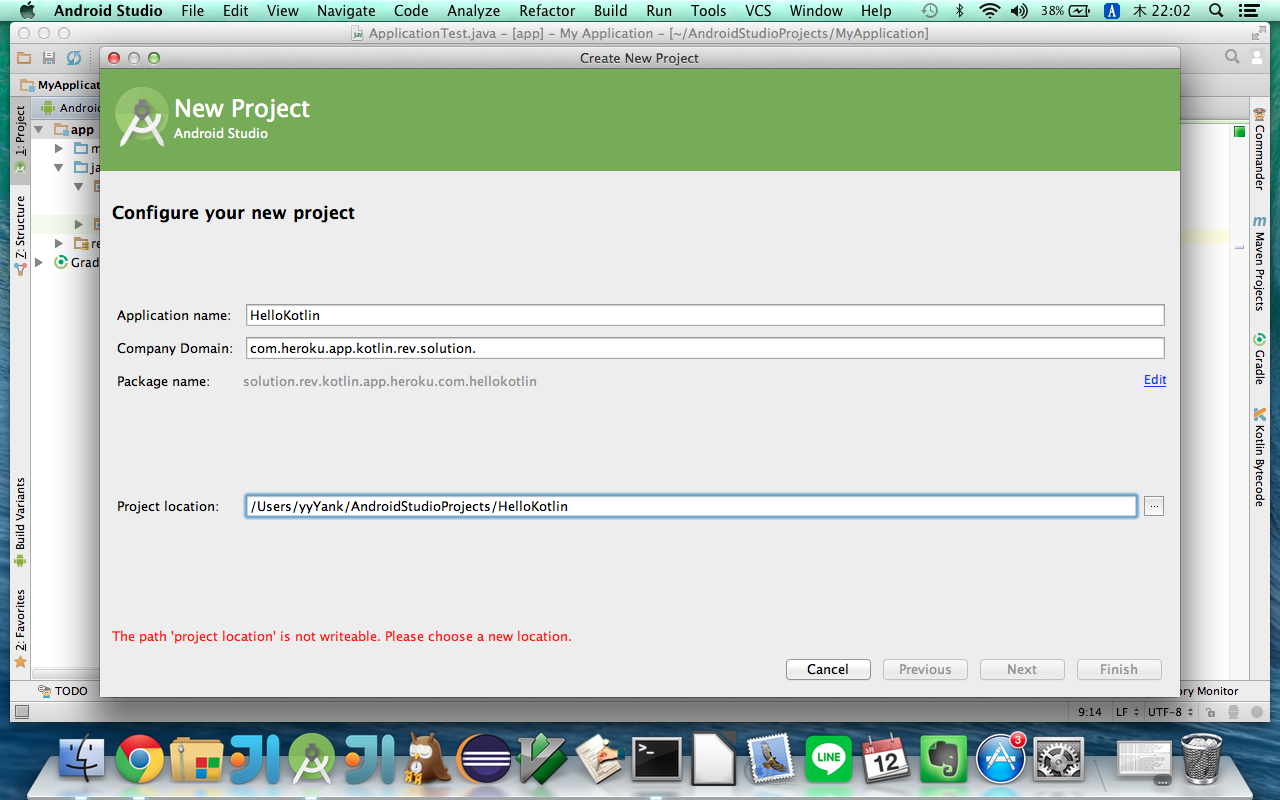Open the TODO tool window tab

click(x=63, y=691)
